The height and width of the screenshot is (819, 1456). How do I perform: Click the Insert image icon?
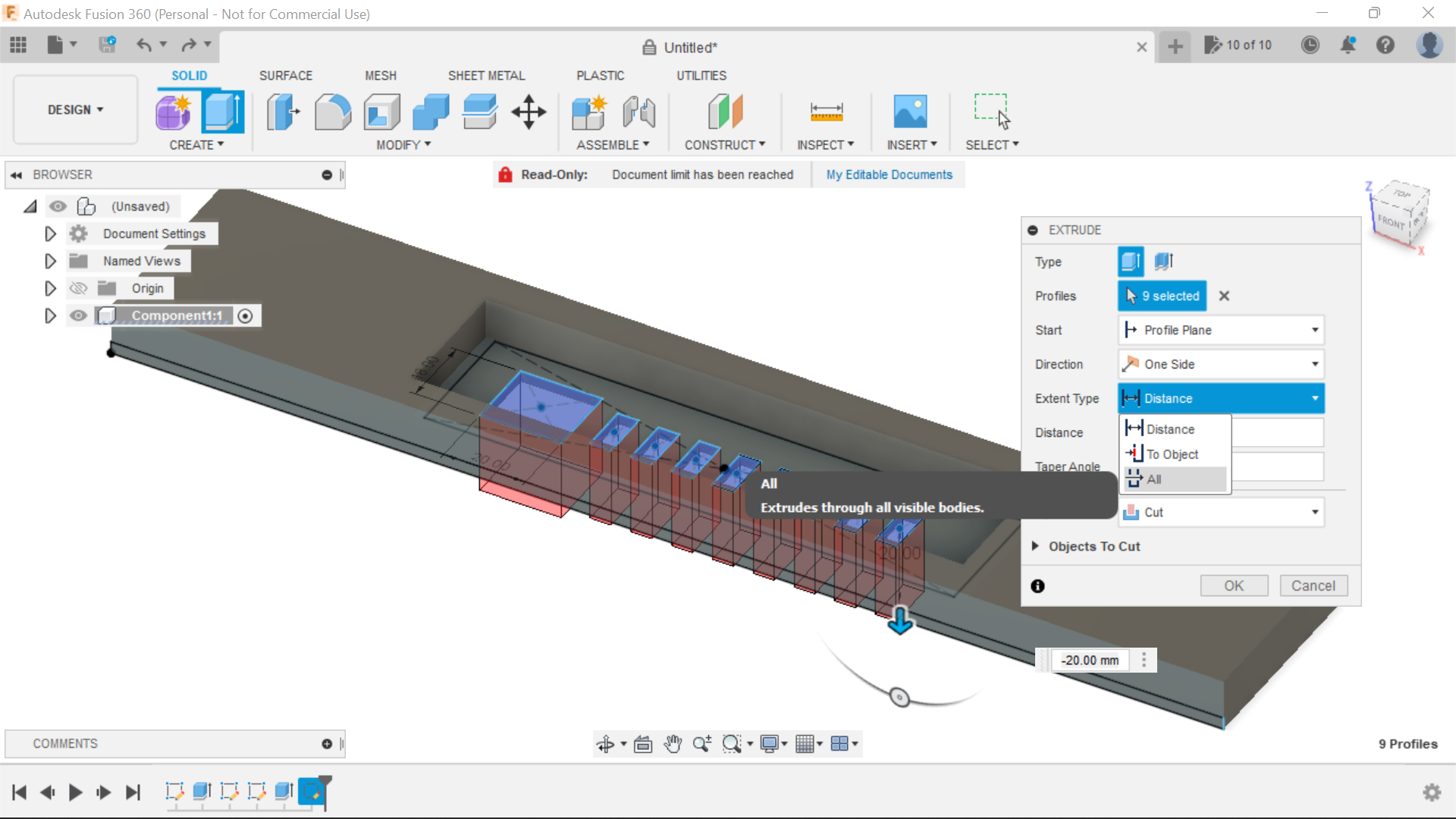910,112
